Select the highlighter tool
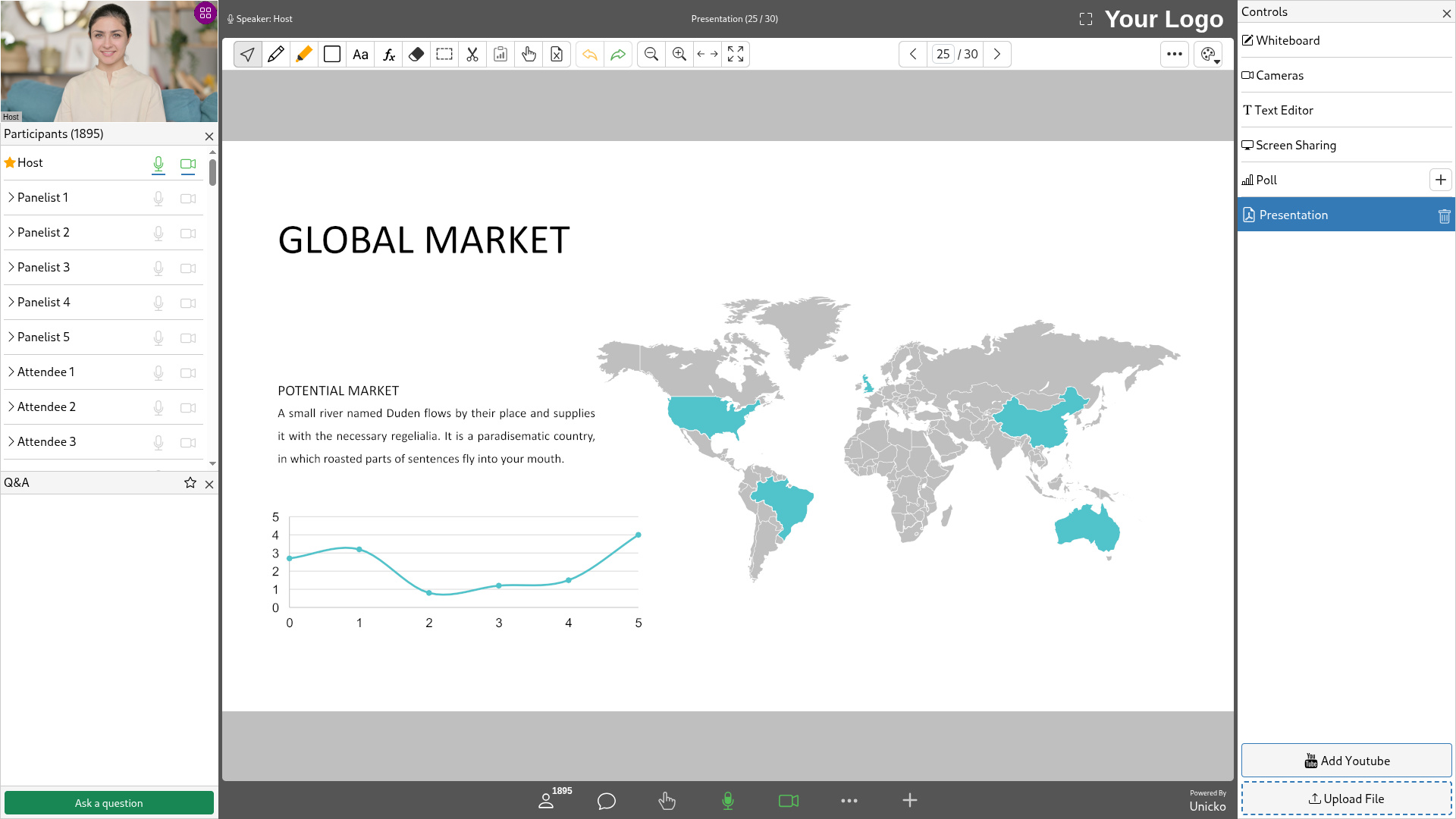This screenshot has height=819, width=1456. click(304, 54)
